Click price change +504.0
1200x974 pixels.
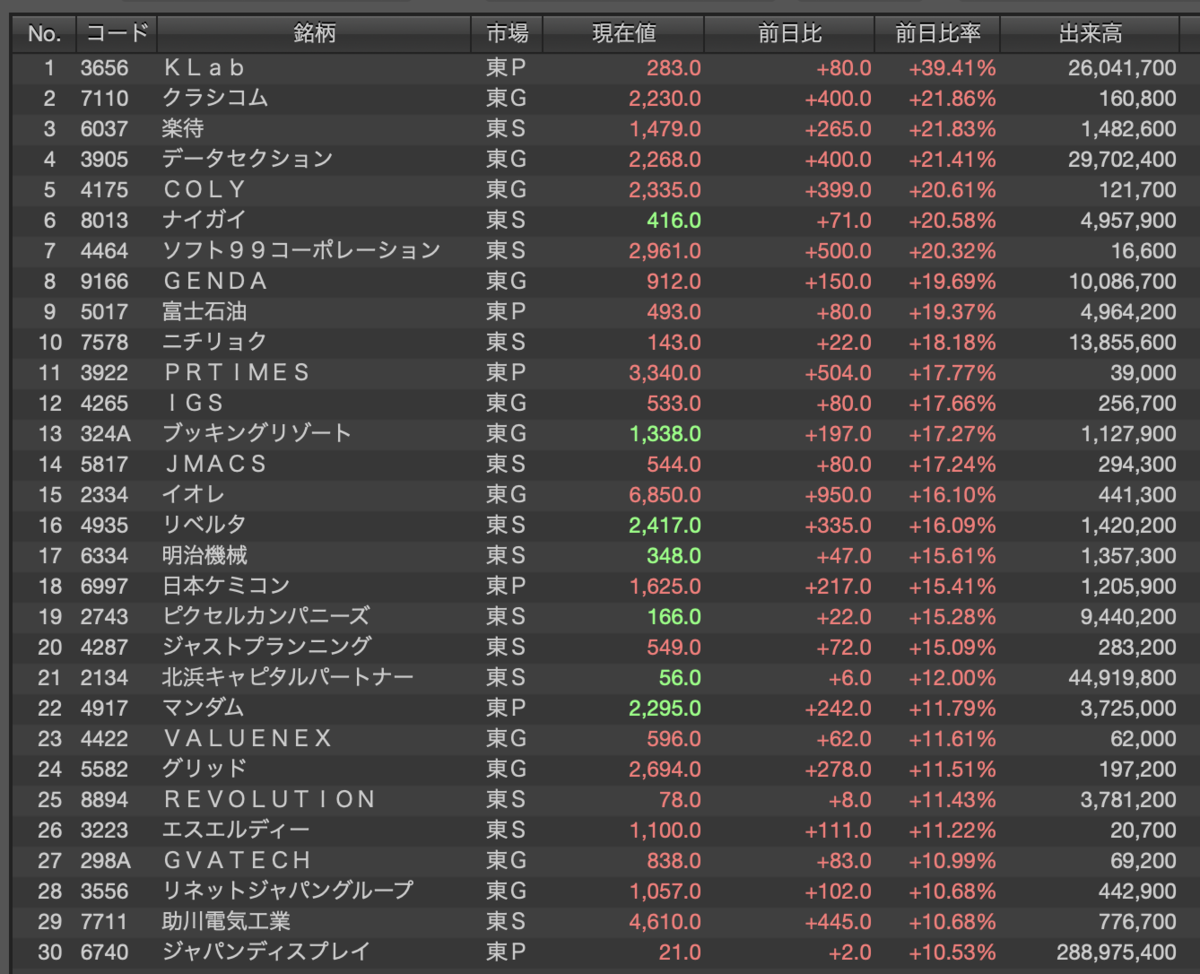(838, 373)
